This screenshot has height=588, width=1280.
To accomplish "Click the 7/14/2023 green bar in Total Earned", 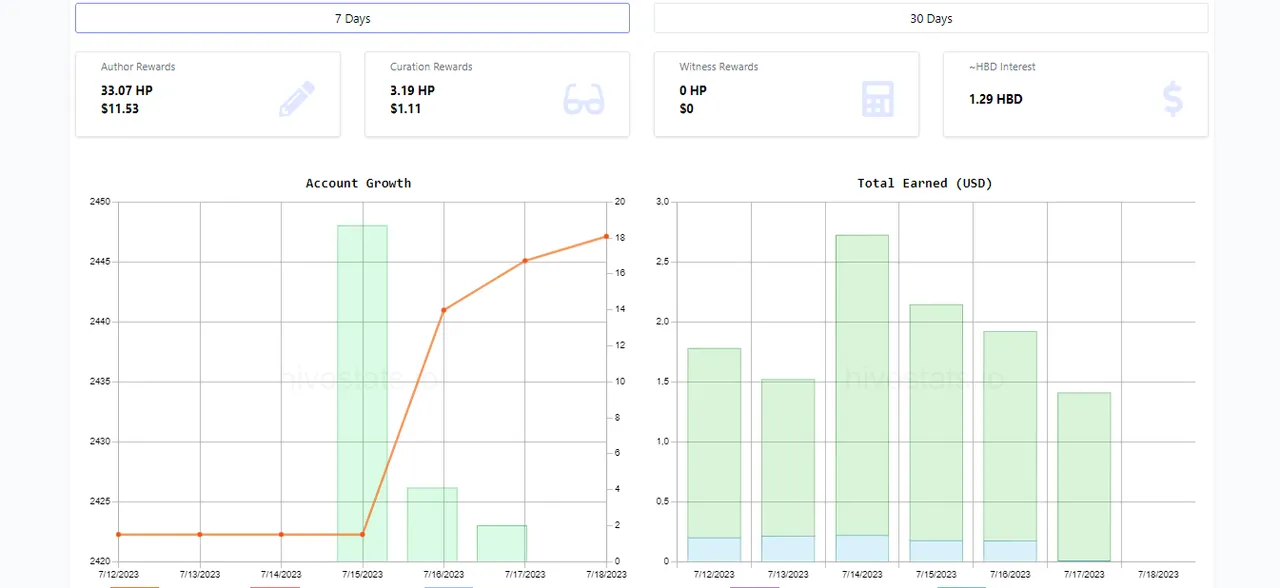I will 862,385.
